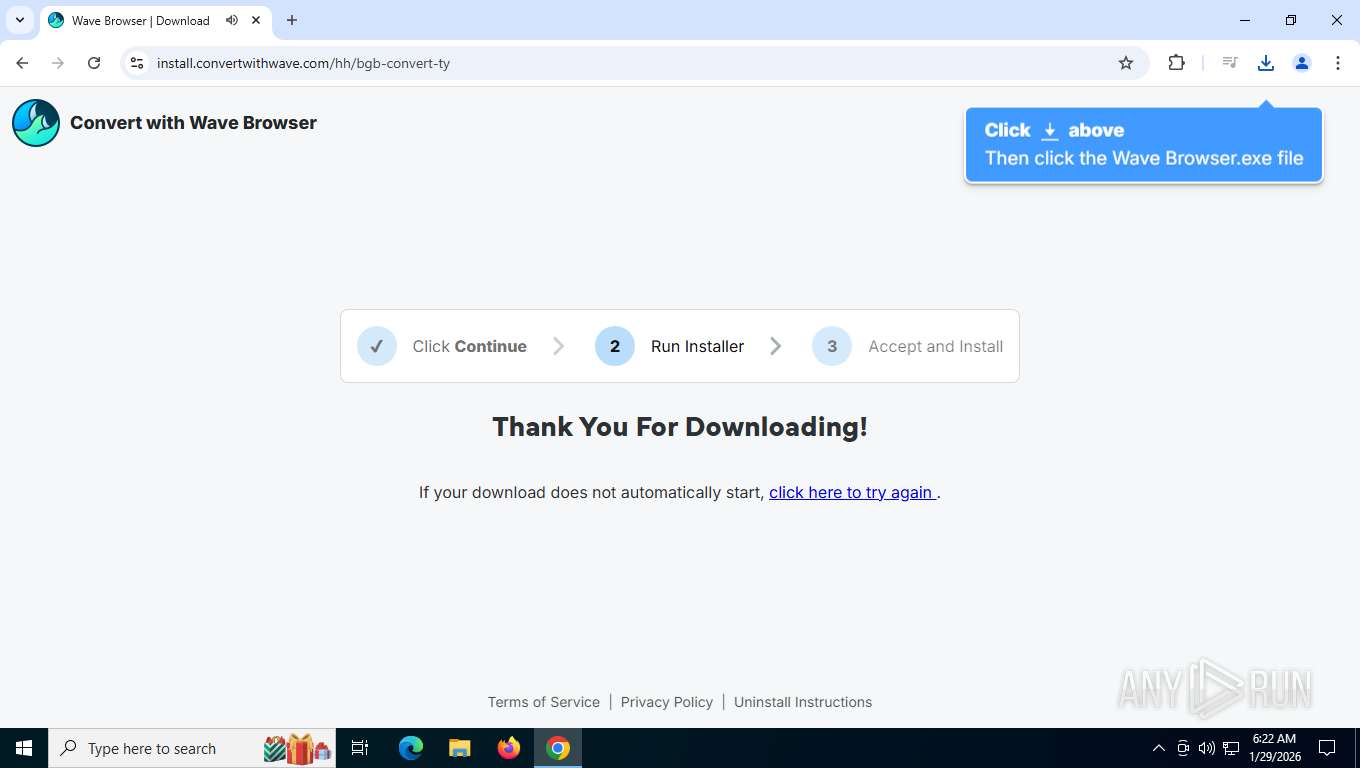Reload the current page
Image resolution: width=1360 pixels, height=768 pixels.
(94, 63)
